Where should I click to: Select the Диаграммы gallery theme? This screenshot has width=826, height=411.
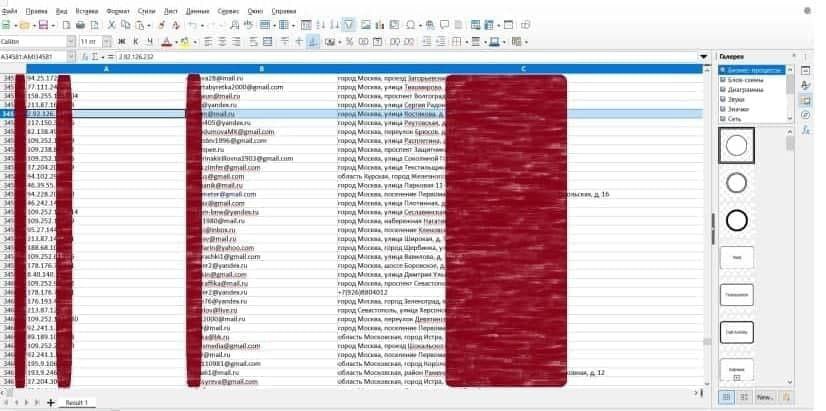tap(745, 90)
